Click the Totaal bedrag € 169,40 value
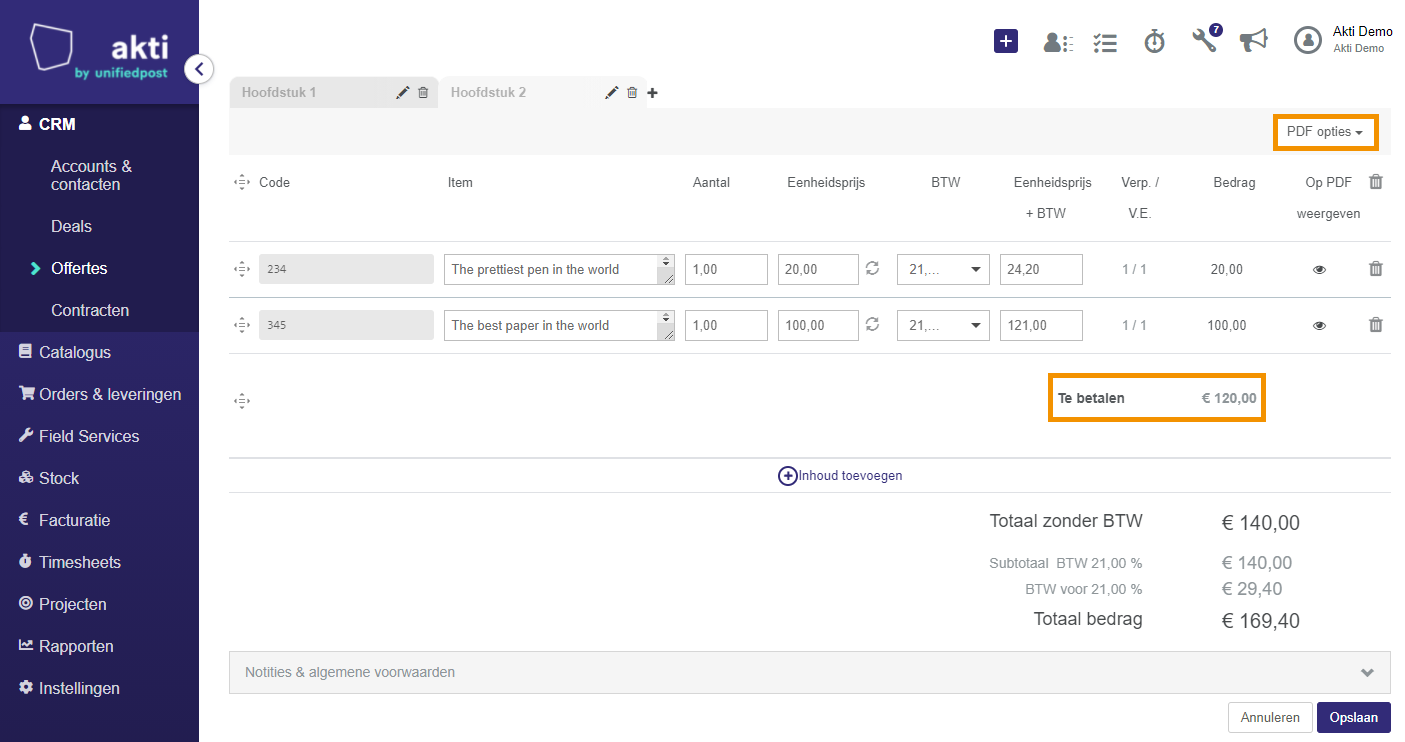The image size is (1405, 742). 1261,621
